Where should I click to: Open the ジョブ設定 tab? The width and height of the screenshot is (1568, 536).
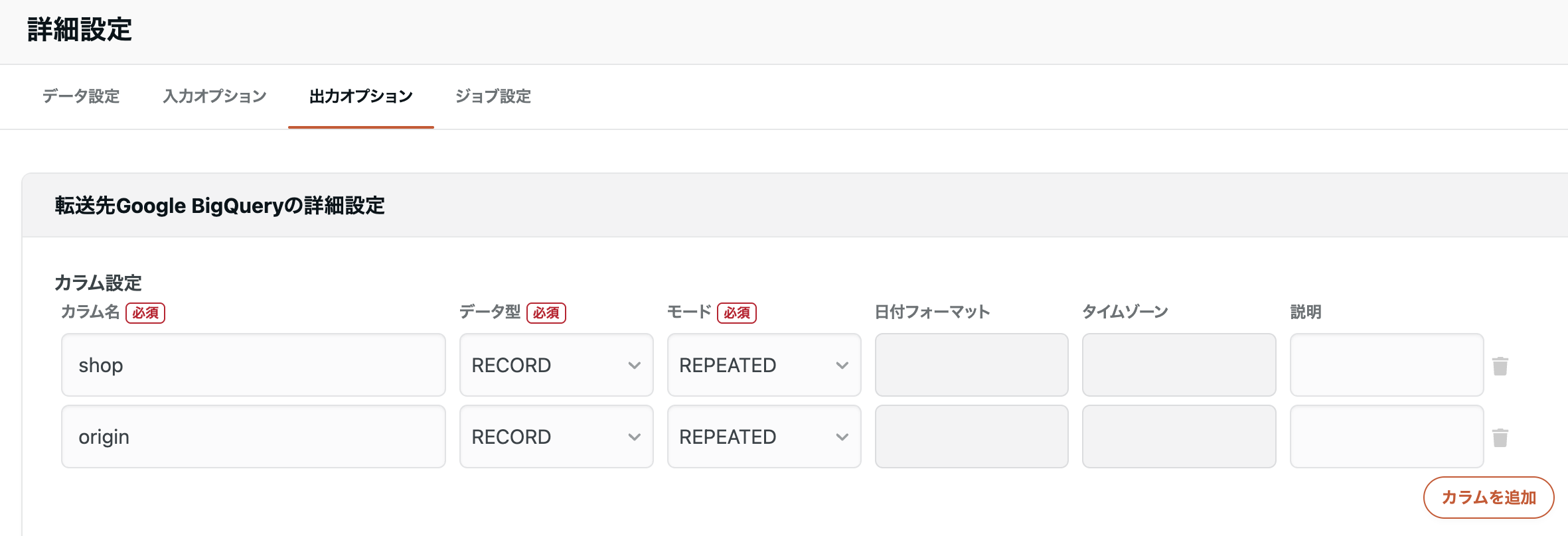click(x=494, y=96)
